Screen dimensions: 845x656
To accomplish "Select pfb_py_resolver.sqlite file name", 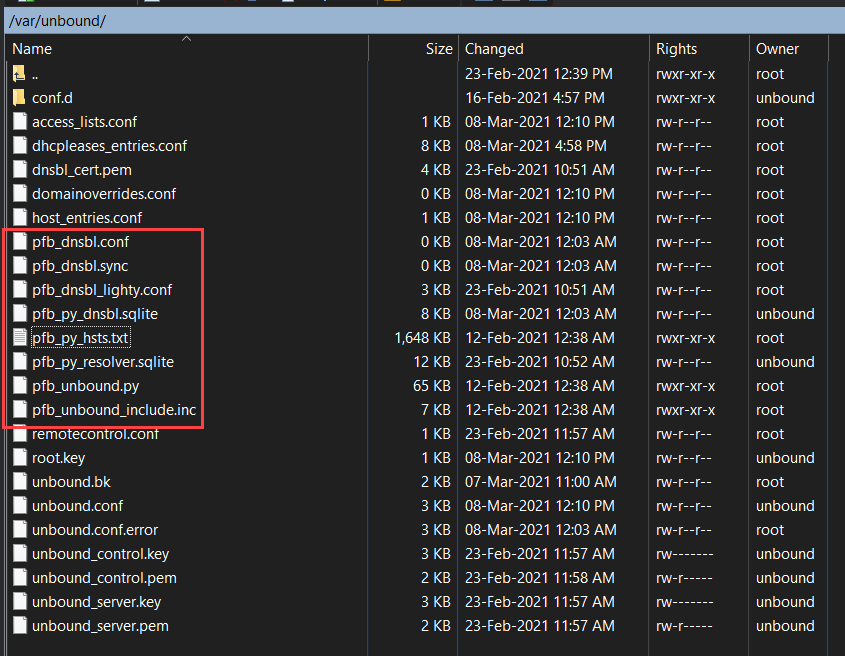I will click(x=103, y=362).
